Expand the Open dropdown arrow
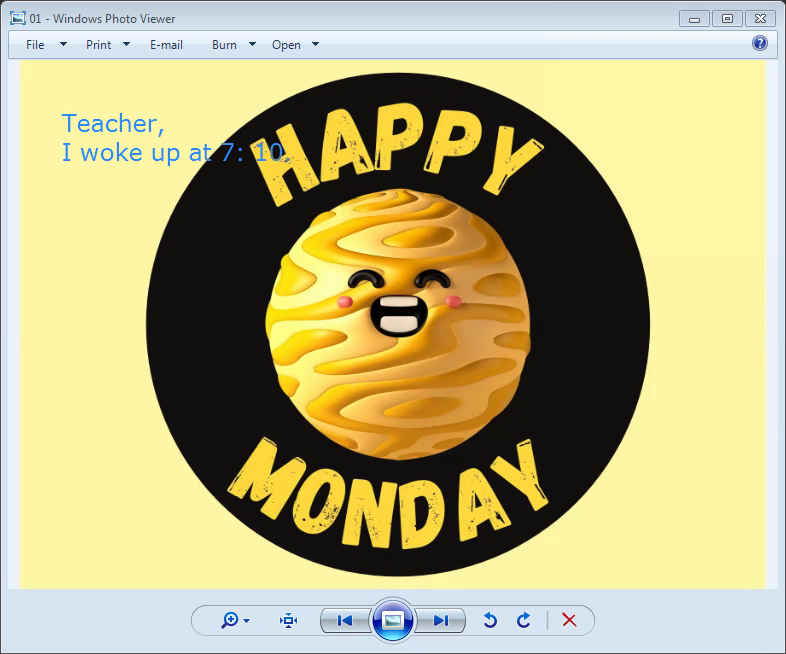786x654 pixels. [x=315, y=44]
